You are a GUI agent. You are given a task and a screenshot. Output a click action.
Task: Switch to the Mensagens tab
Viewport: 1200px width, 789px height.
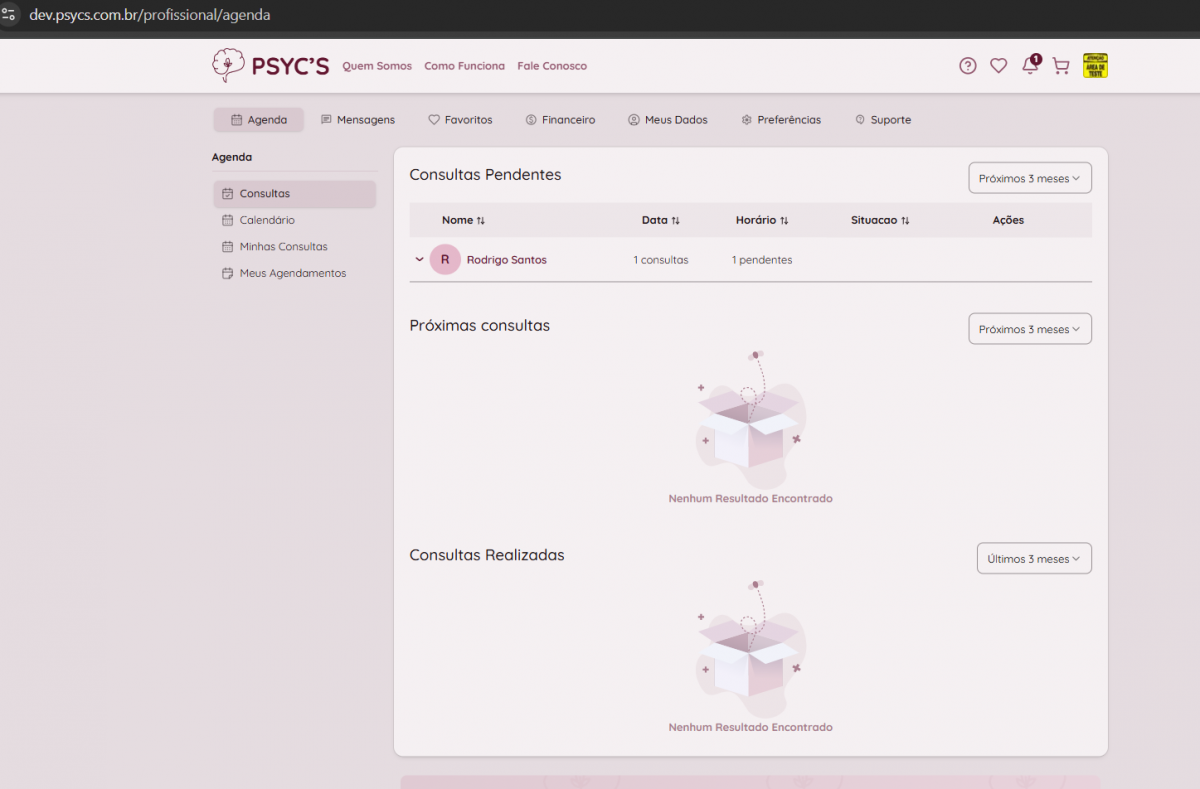click(x=358, y=120)
